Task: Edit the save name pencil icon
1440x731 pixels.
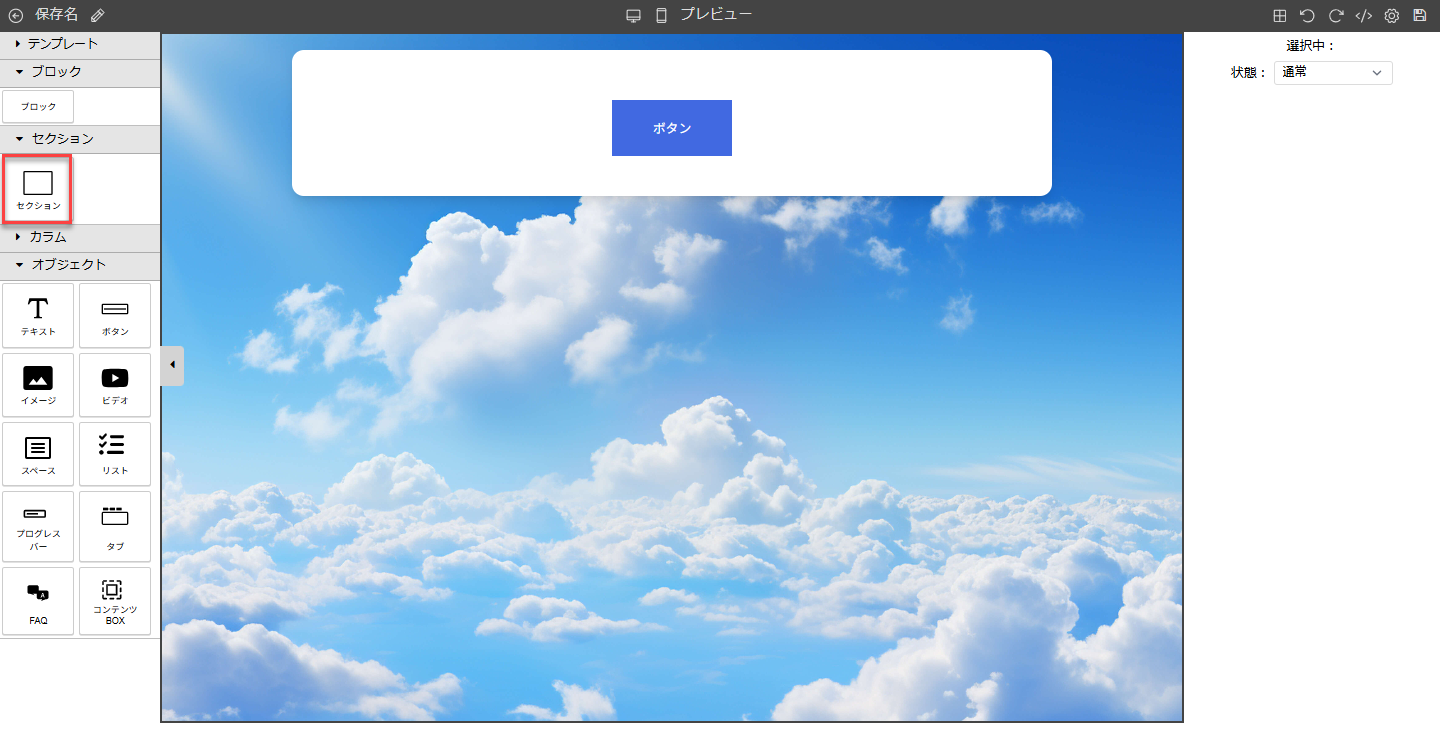Action: tap(97, 15)
